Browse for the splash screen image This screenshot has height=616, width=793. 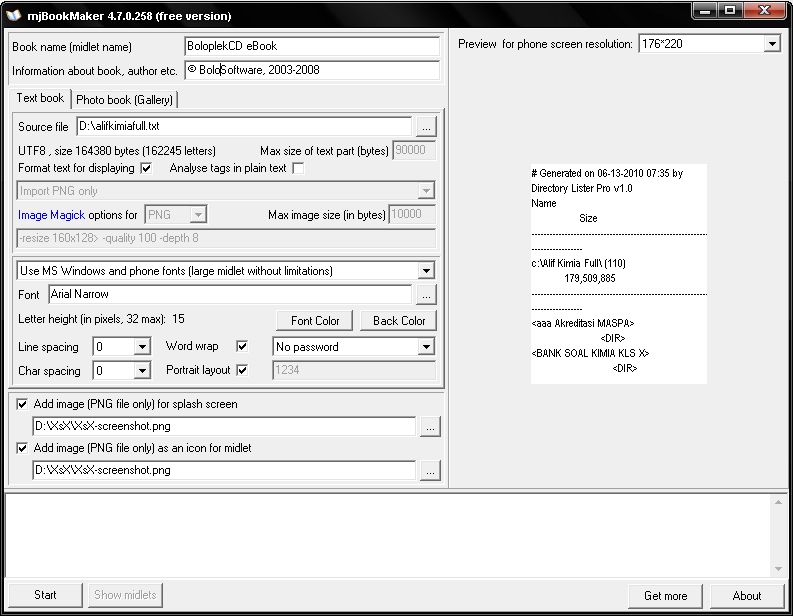pyautogui.click(x=430, y=426)
